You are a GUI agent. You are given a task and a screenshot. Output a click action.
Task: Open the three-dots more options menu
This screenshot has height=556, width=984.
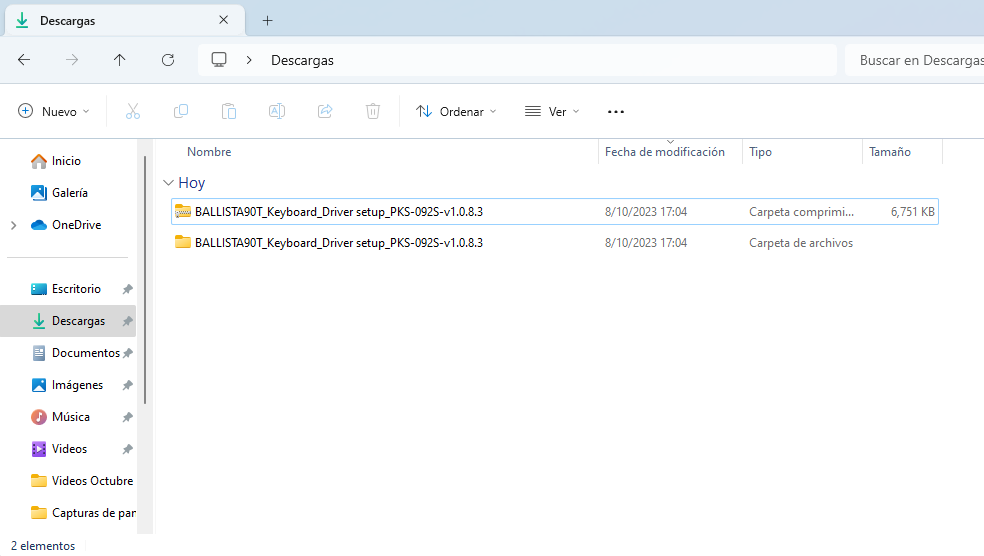(x=616, y=112)
